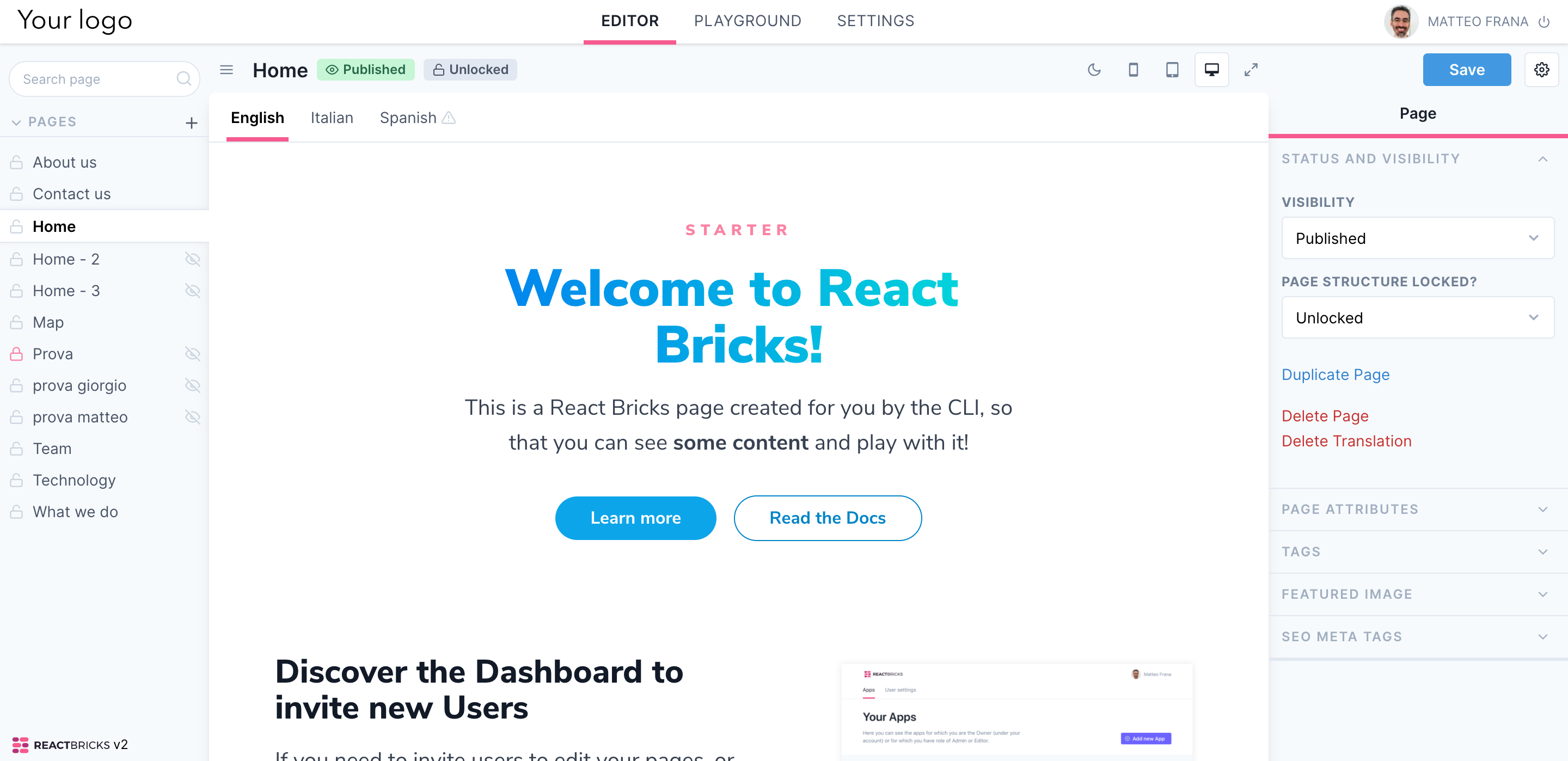Click lock icon beside What we do
This screenshot has width=1568, height=761.
(x=16, y=512)
